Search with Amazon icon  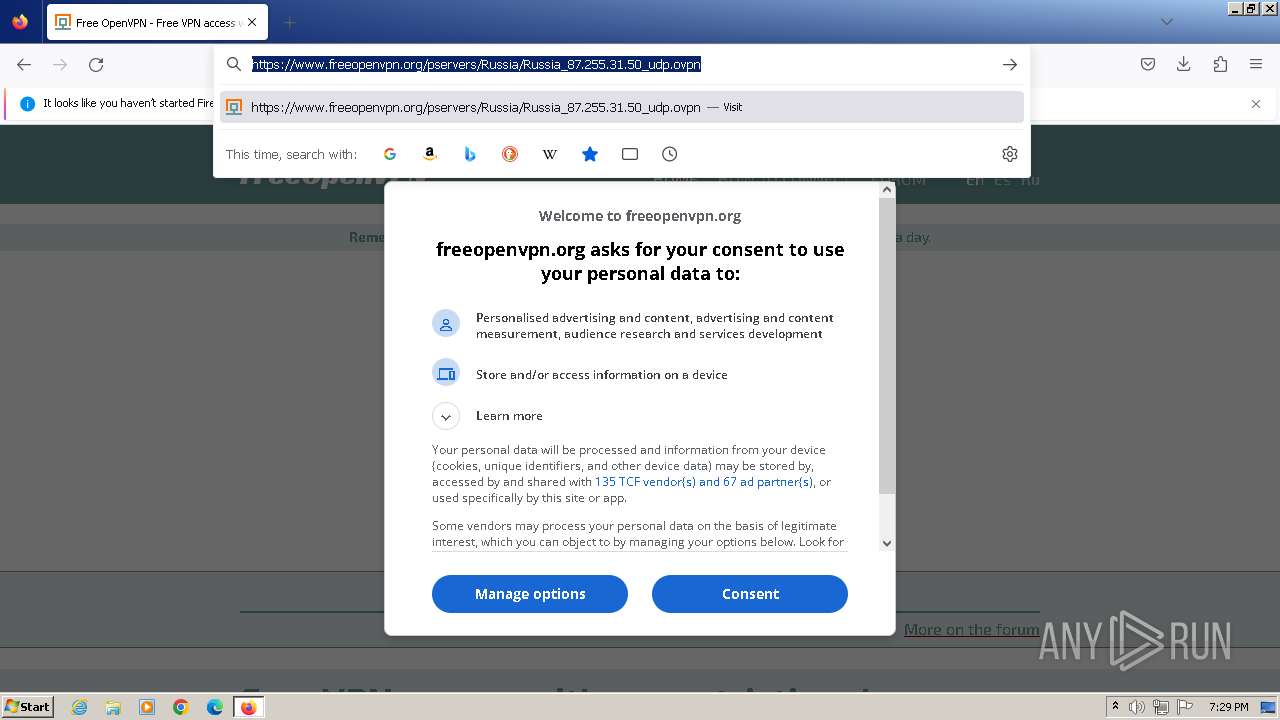click(x=430, y=154)
